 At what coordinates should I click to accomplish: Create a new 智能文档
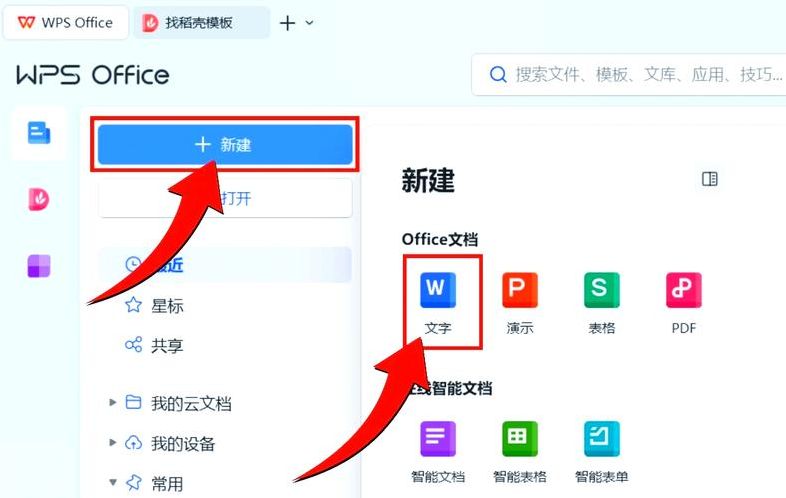coord(438,452)
